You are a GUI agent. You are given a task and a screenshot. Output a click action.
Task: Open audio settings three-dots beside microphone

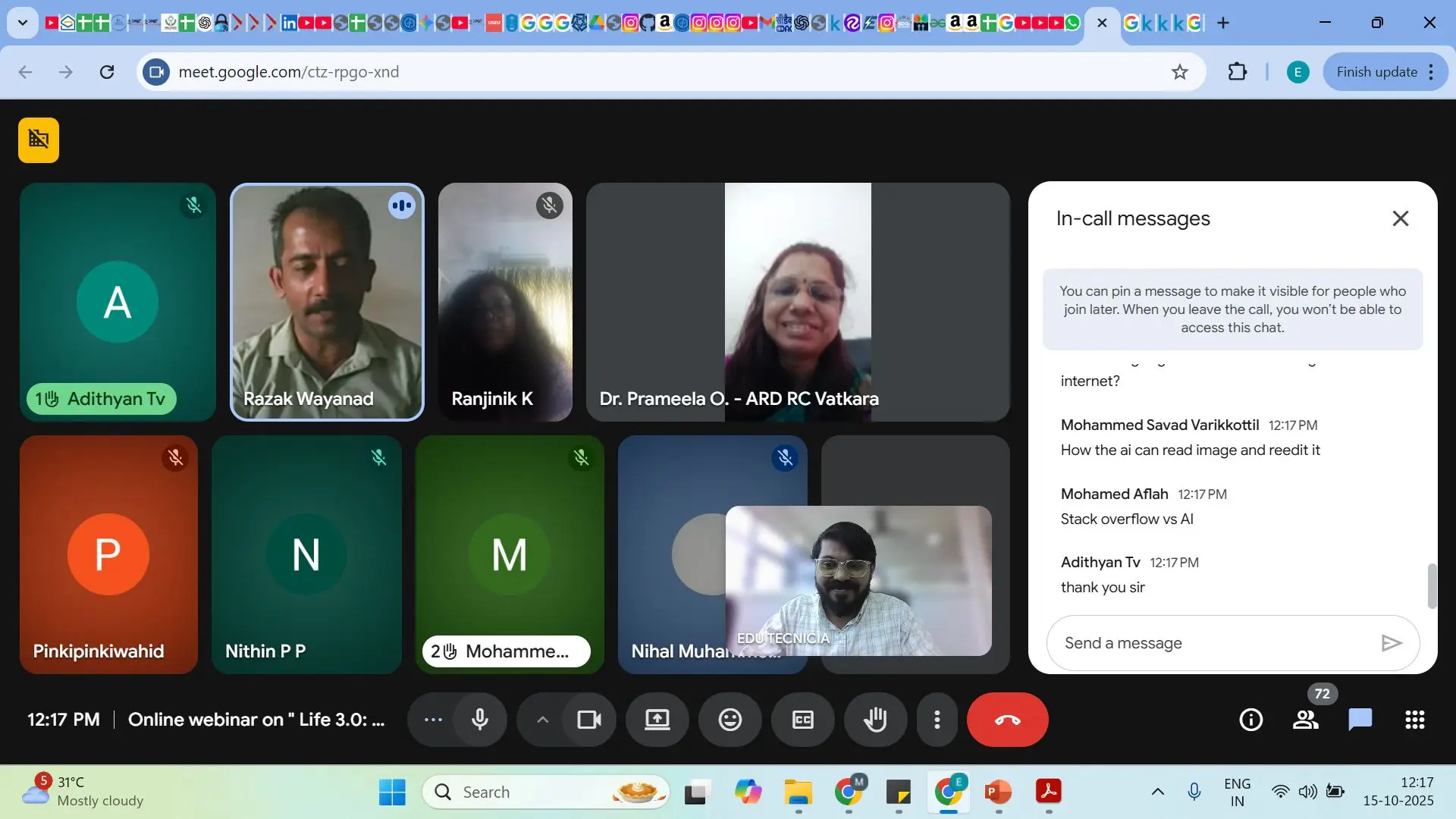[433, 720]
